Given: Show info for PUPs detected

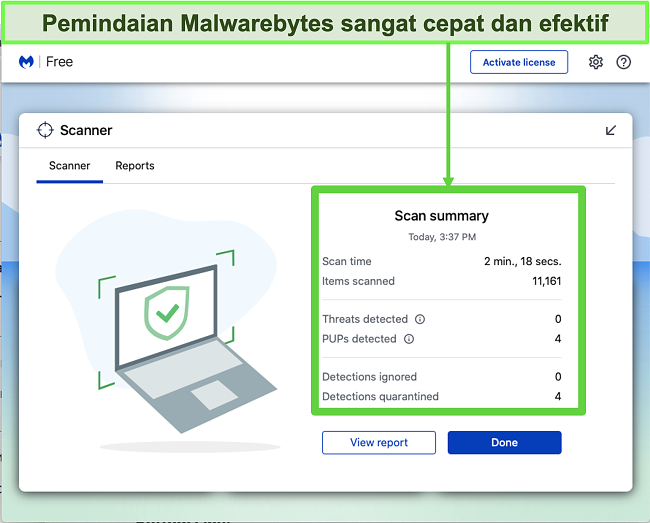Looking at the screenshot, I should (x=409, y=339).
